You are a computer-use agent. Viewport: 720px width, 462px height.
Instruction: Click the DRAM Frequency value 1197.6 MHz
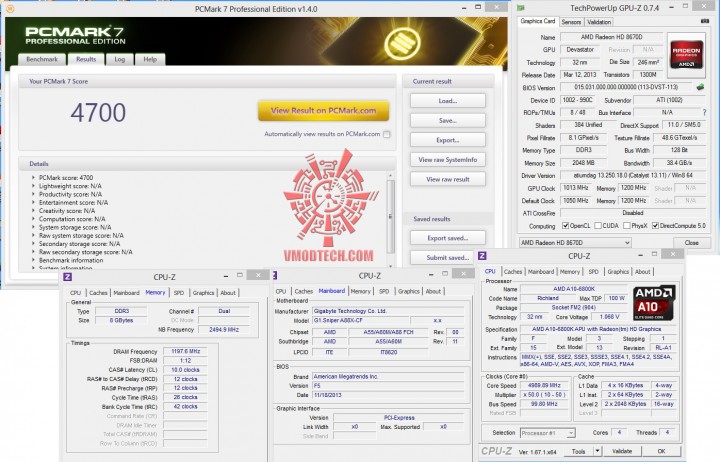click(185, 351)
